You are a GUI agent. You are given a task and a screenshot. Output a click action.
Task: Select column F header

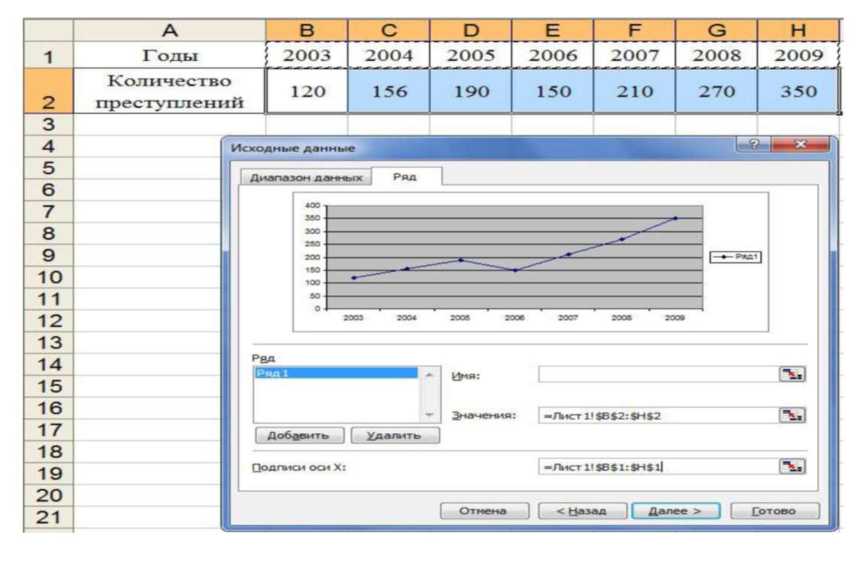[635, 30]
